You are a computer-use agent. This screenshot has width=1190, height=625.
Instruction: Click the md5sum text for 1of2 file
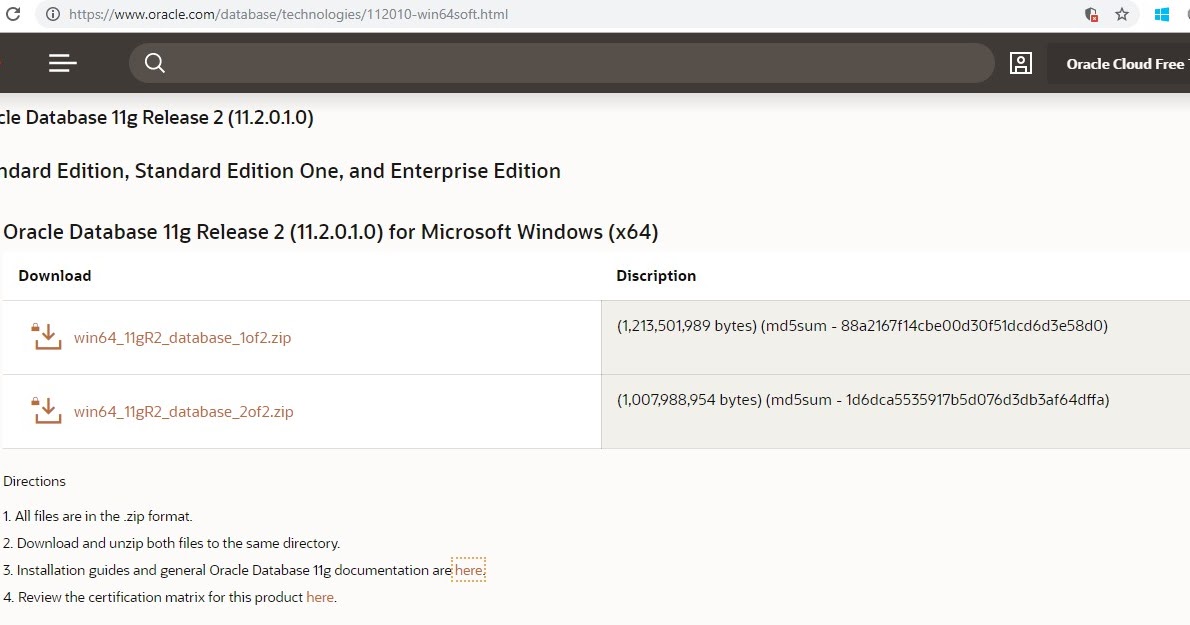[x=936, y=326]
